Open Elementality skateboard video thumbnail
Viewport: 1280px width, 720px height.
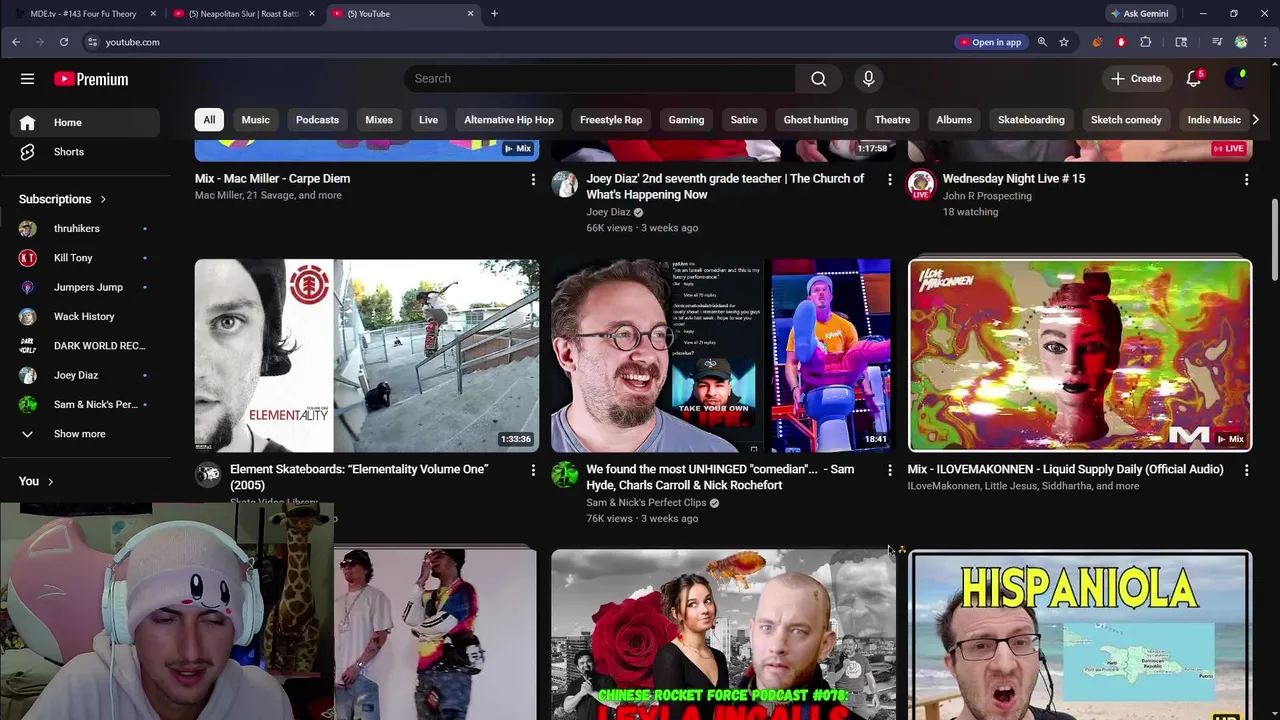click(367, 356)
